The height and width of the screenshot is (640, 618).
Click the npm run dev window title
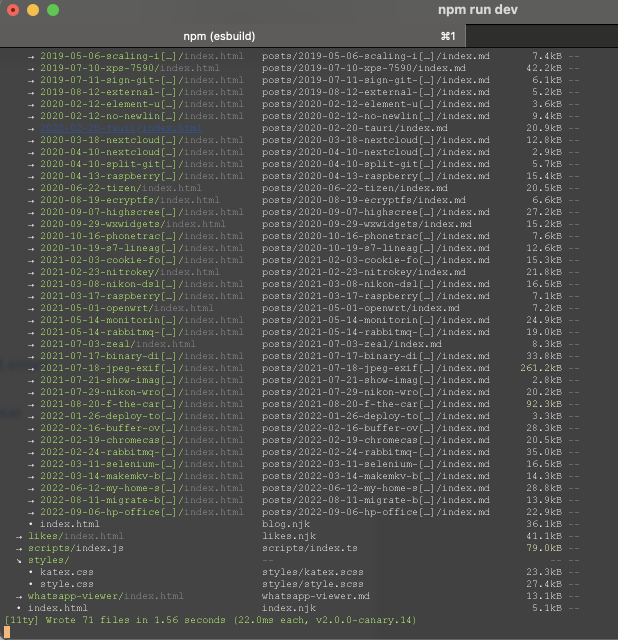pos(478,10)
